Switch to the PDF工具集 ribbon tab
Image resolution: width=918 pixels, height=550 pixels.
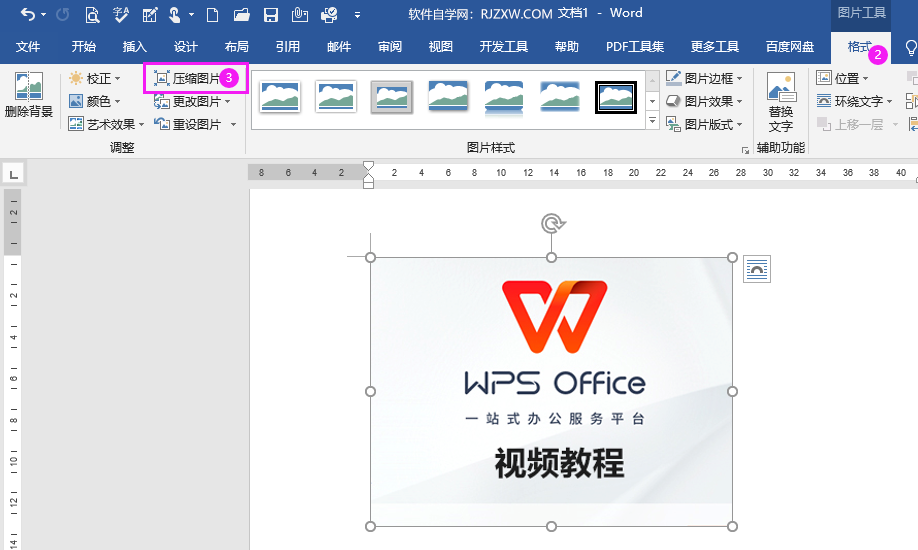pyautogui.click(x=635, y=47)
